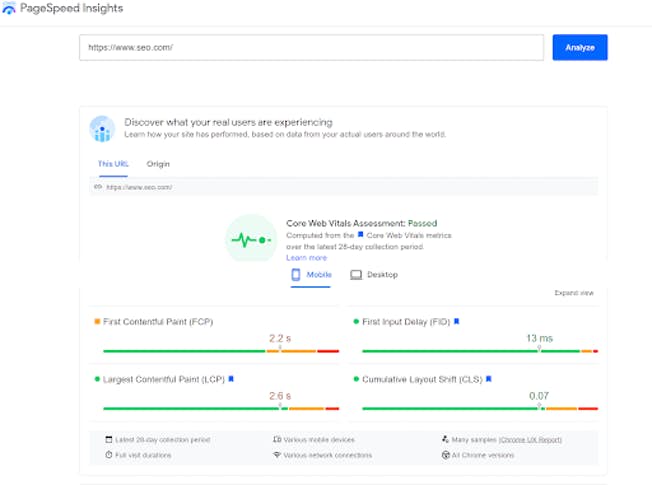Click the URL input field
This screenshot has height=485, width=652.
311,47
